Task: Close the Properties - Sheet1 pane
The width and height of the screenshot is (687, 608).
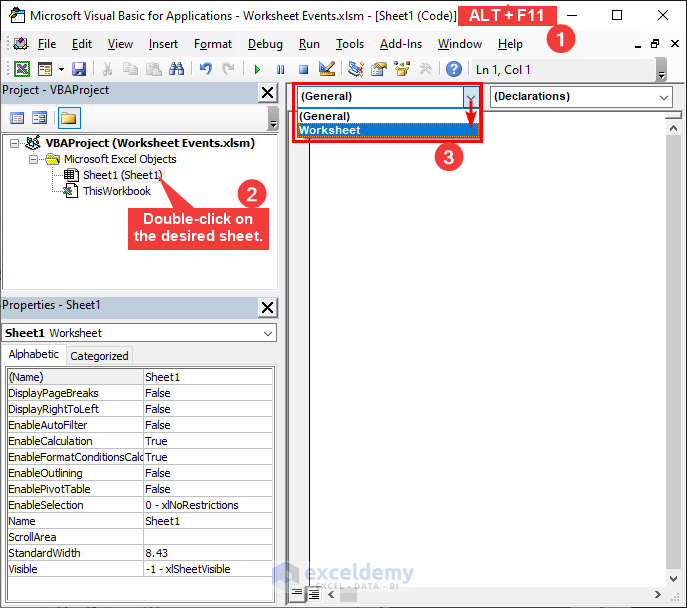Action: 267,308
